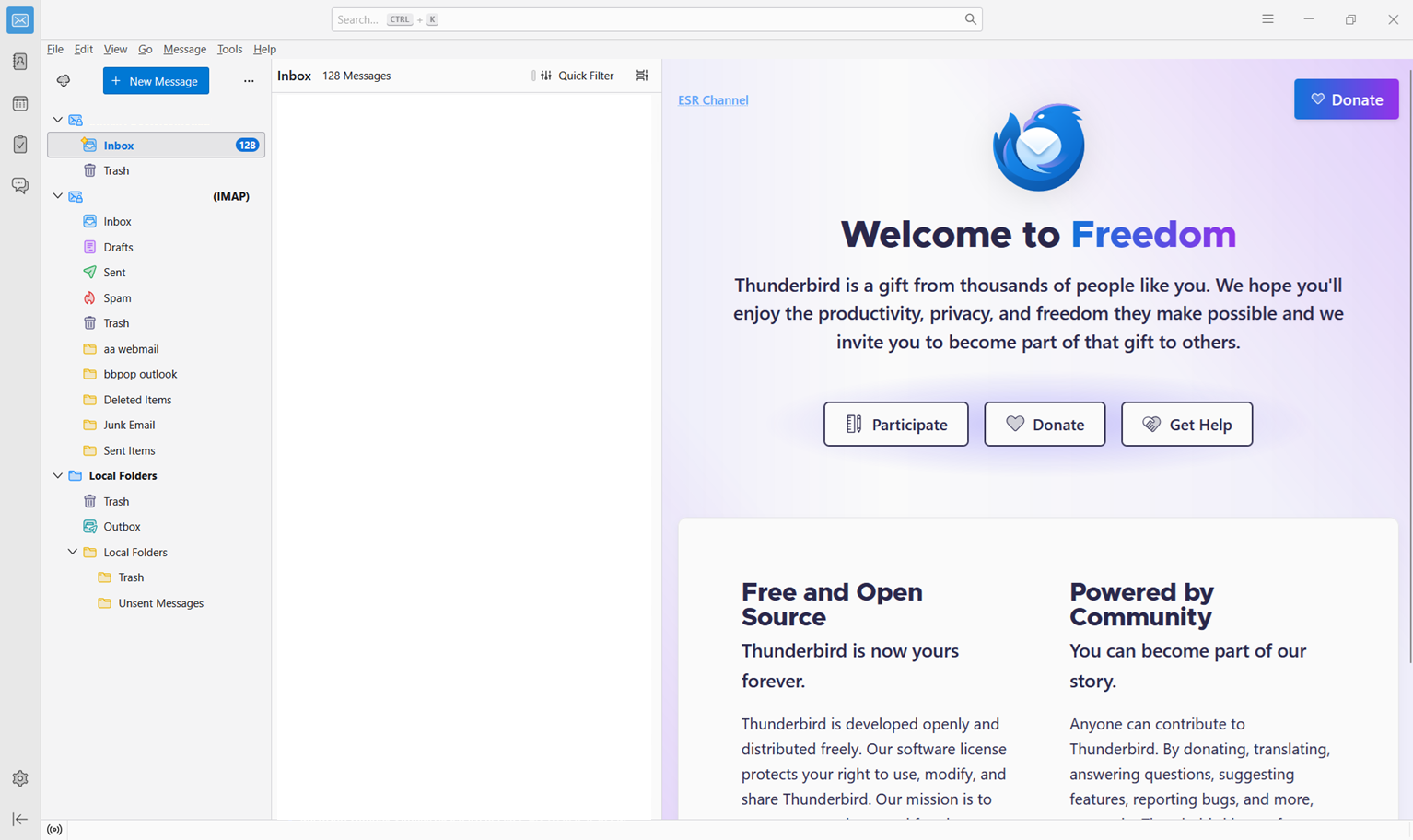Screen dimensions: 1413x840
Task: Click the welcome page vertical scrollbar
Action: (x=1408, y=367)
